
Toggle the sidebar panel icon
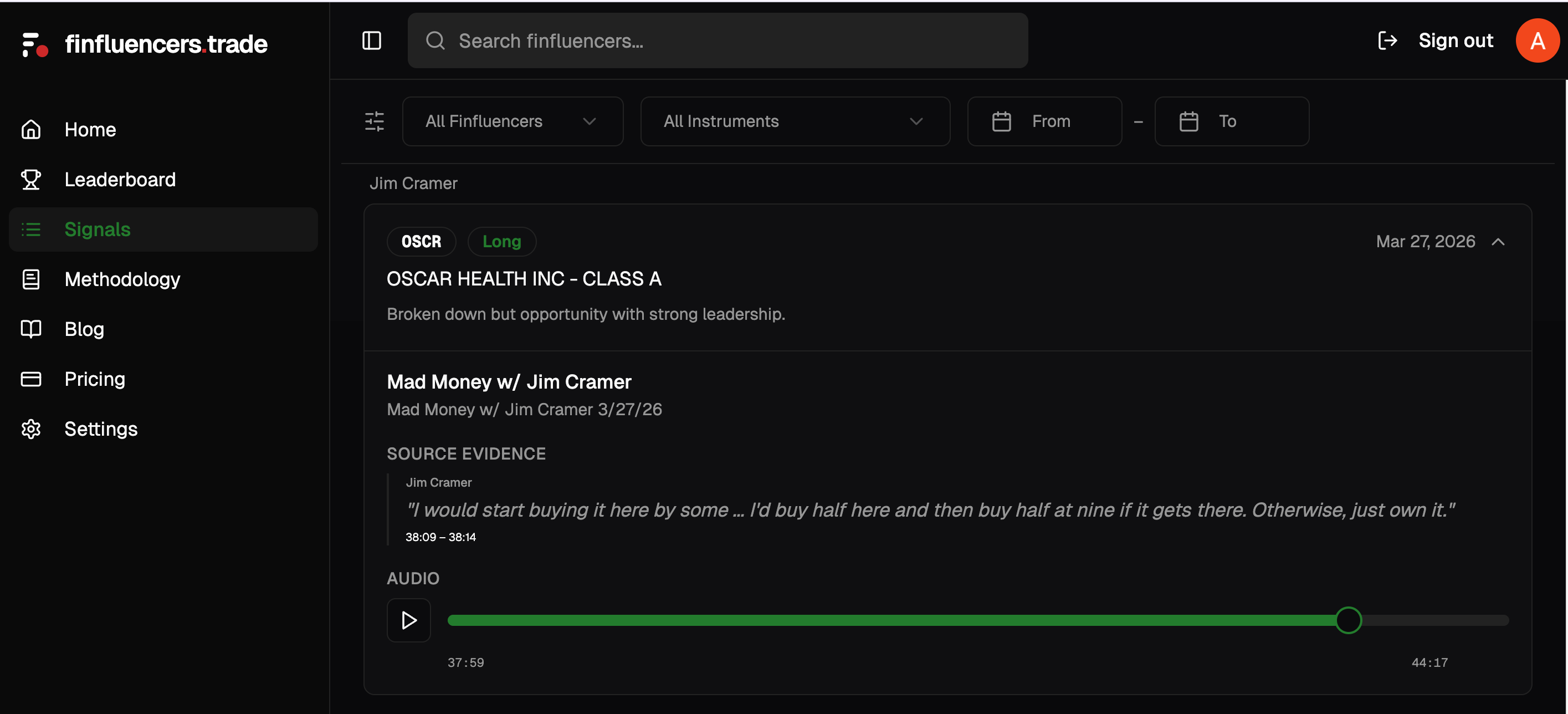[371, 41]
